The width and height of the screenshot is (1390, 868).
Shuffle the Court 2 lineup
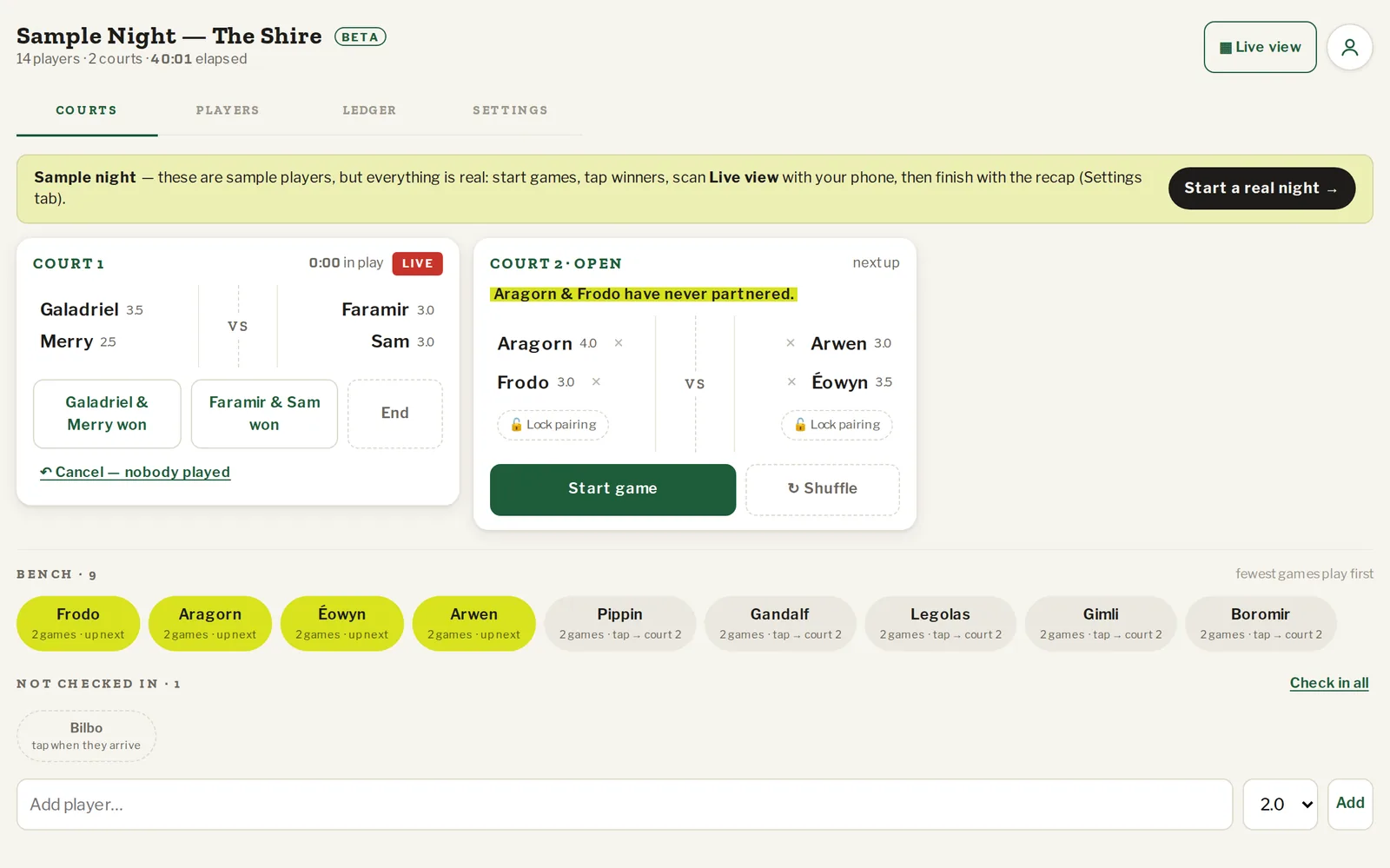point(822,489)
